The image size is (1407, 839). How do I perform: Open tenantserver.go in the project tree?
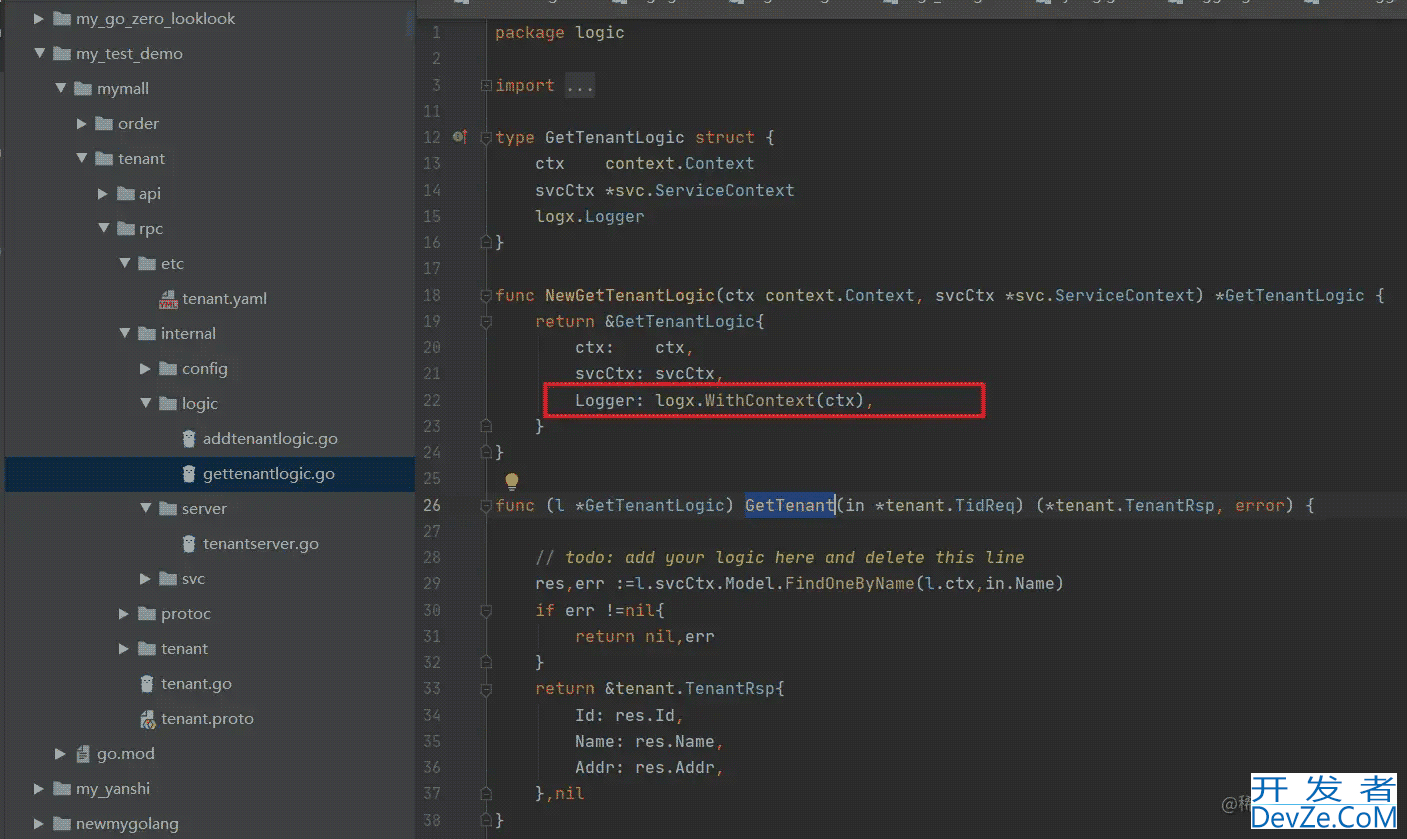tap(260, 544)
